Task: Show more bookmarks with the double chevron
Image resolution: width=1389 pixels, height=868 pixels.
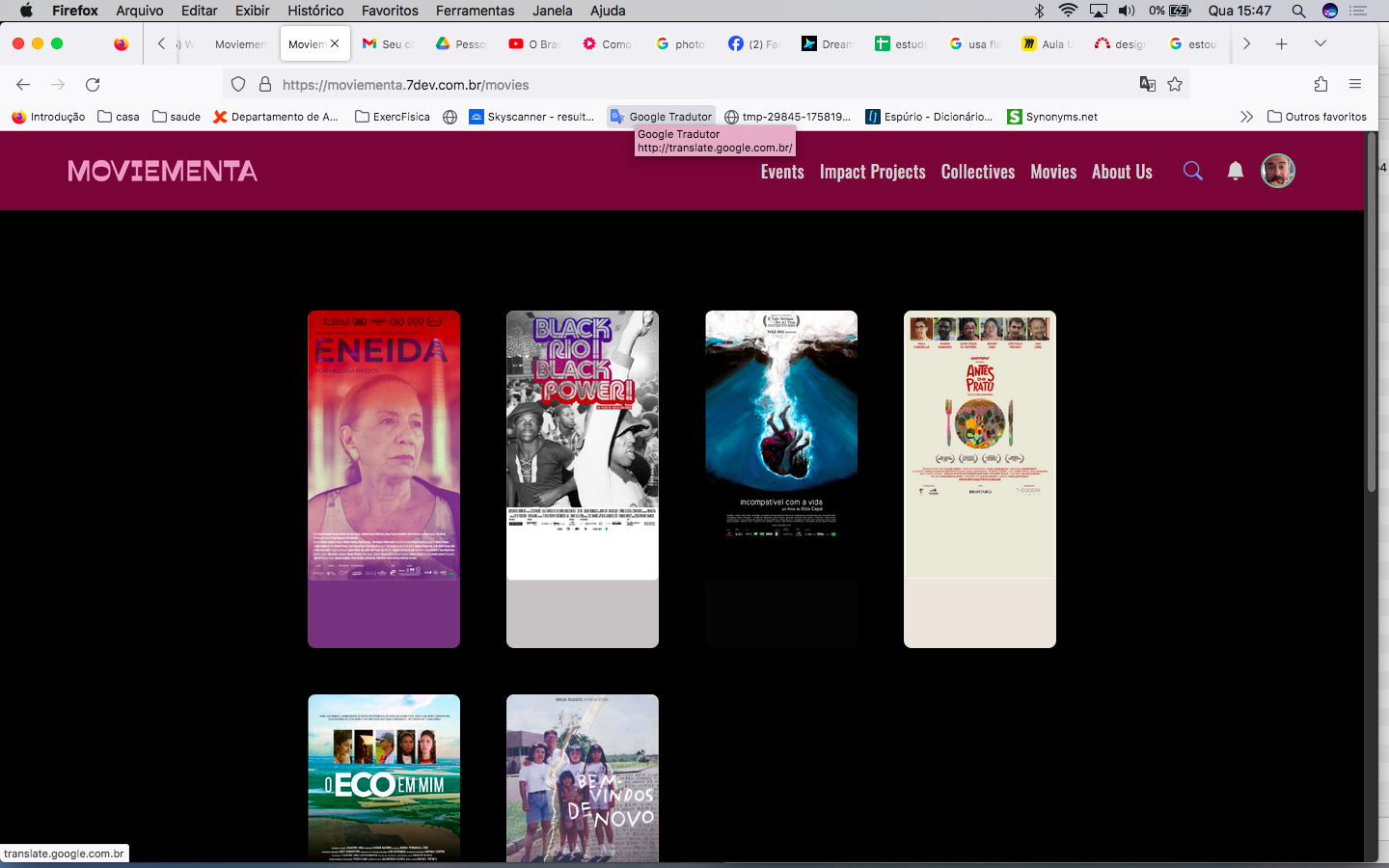Action: pyautogui.click(x=1246, y=117)
